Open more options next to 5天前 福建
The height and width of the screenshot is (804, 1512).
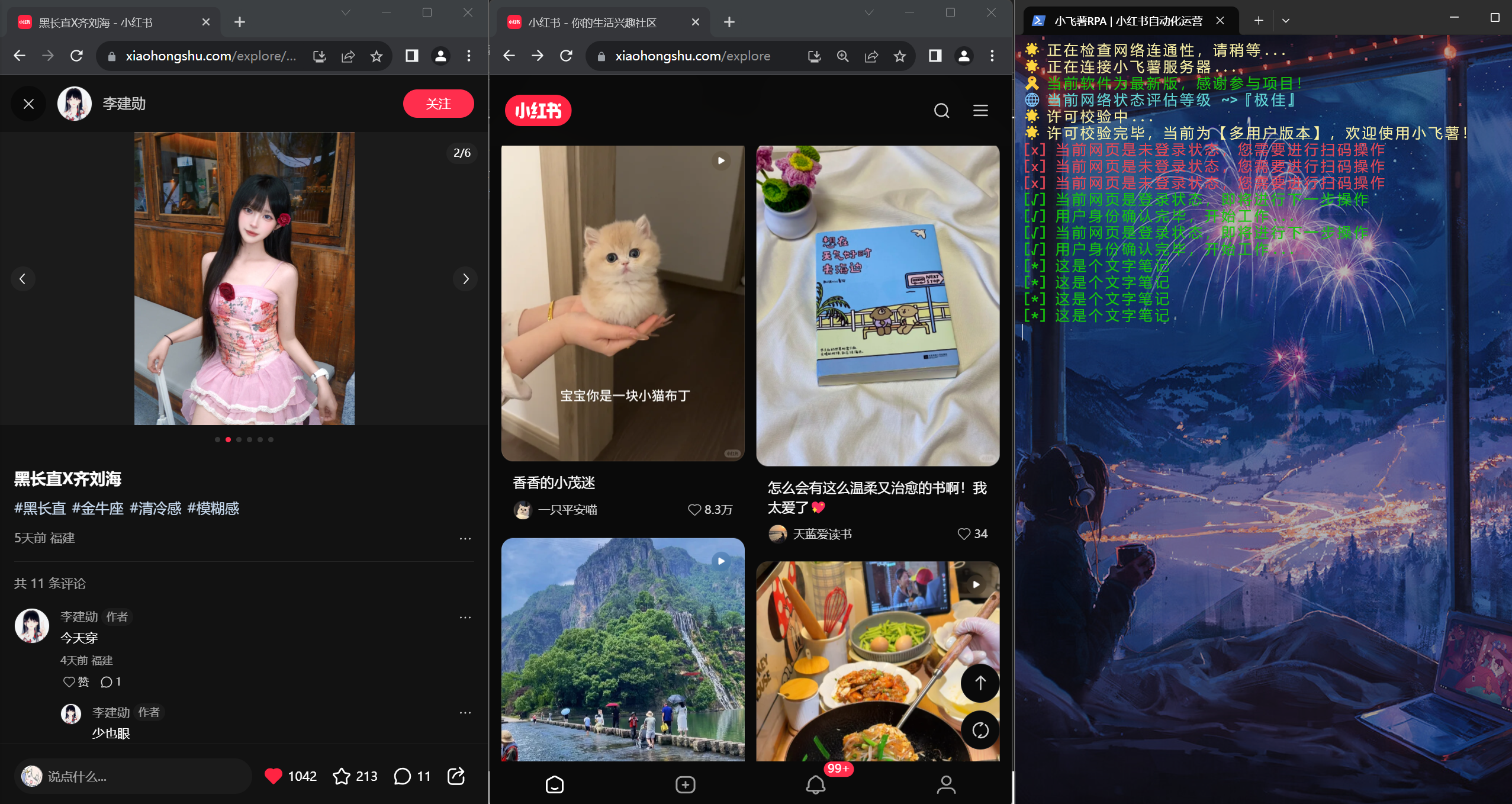tap(465, 538)
